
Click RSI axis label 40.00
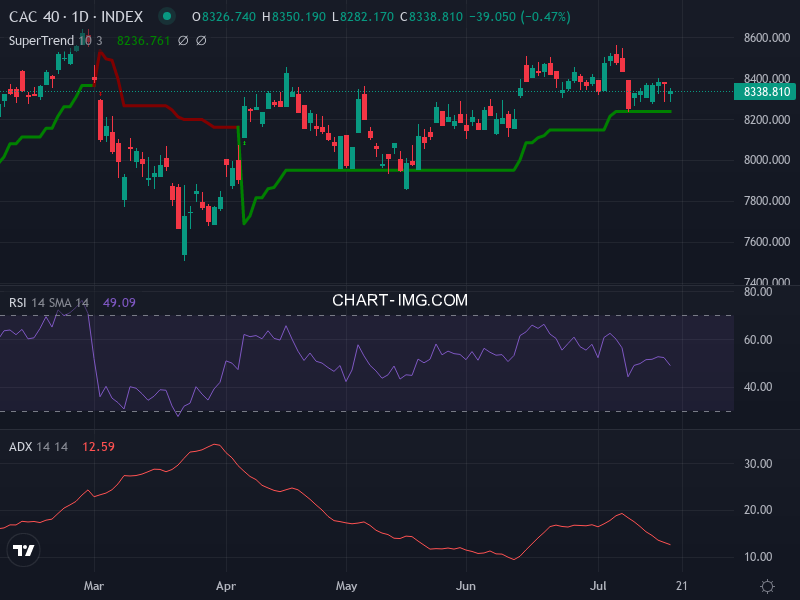pos(758,387)
